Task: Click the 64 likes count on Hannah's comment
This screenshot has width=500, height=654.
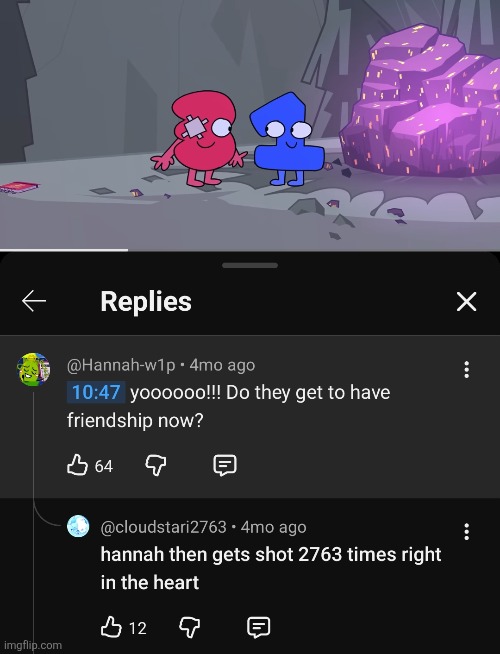Action: [x=103, y=466]
